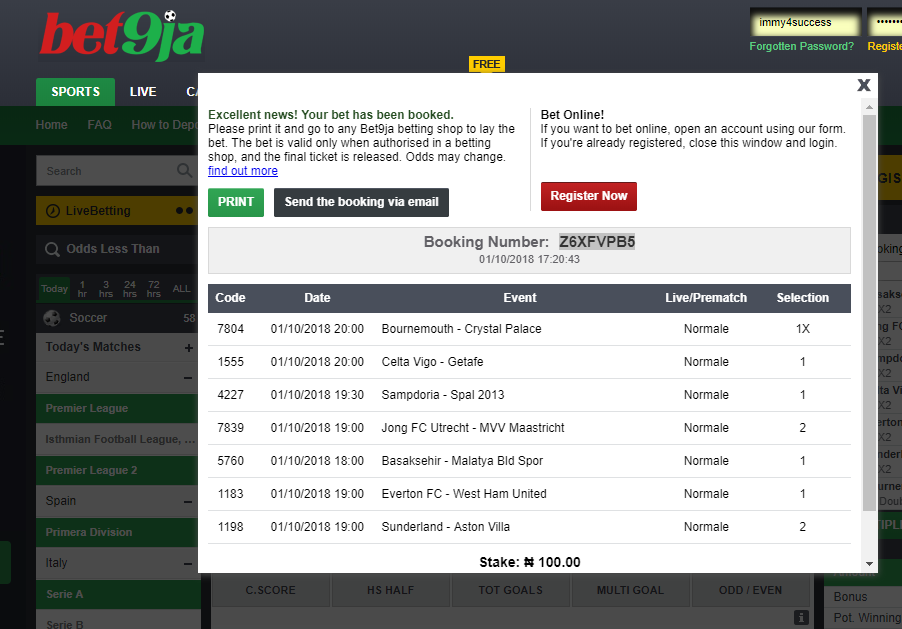The height and width of the screenshot is (629, 902).
Task: Click the Code column header
Action: [230, 298]
